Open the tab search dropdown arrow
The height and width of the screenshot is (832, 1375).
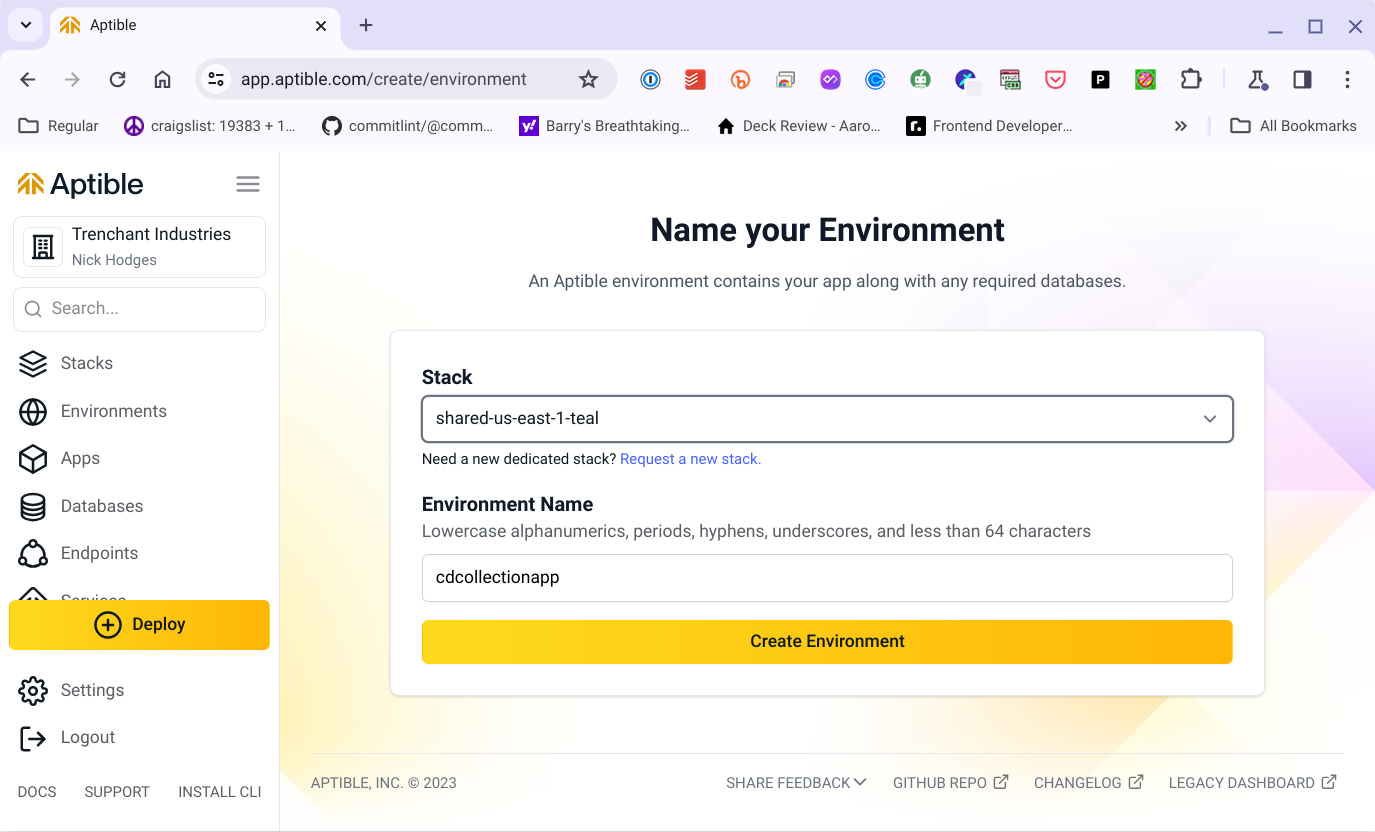(x=24, y=25)
